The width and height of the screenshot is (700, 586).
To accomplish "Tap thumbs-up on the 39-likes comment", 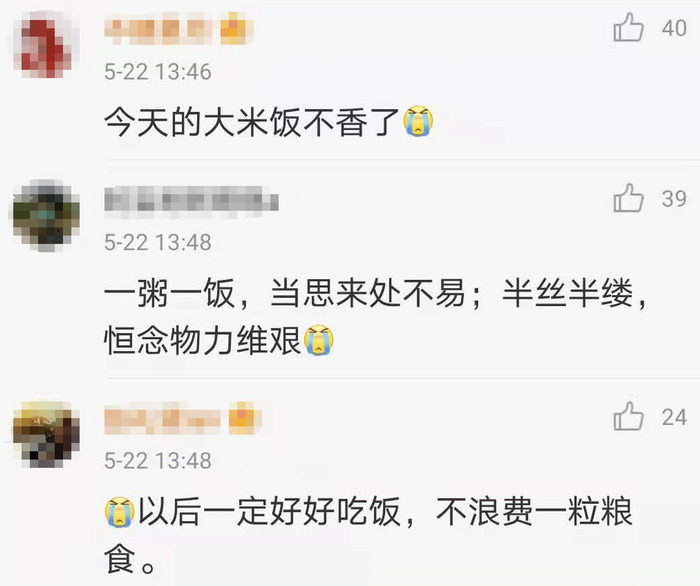I will (628, 198).
